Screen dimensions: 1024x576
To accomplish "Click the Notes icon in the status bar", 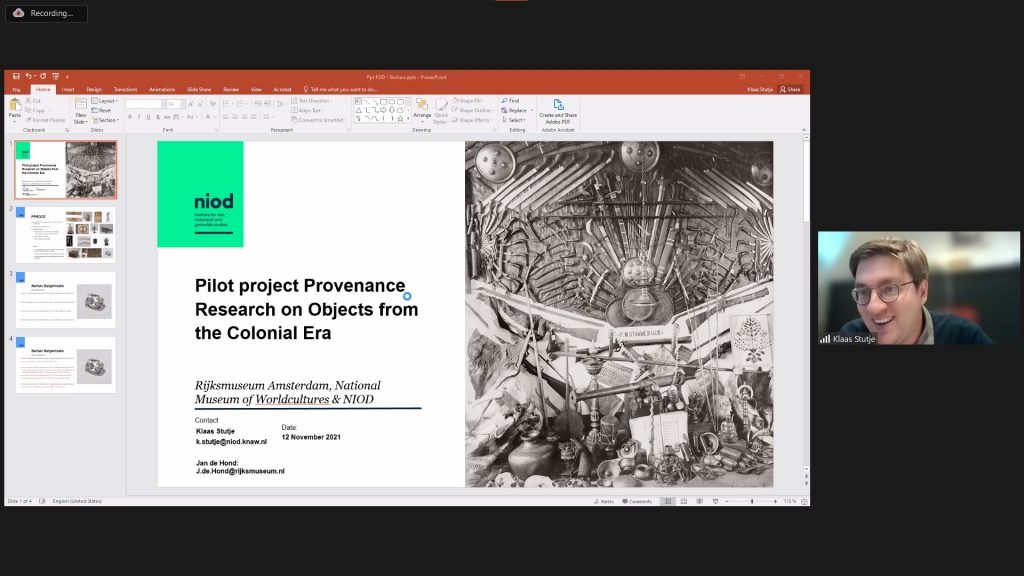I will tap(604, 501).
